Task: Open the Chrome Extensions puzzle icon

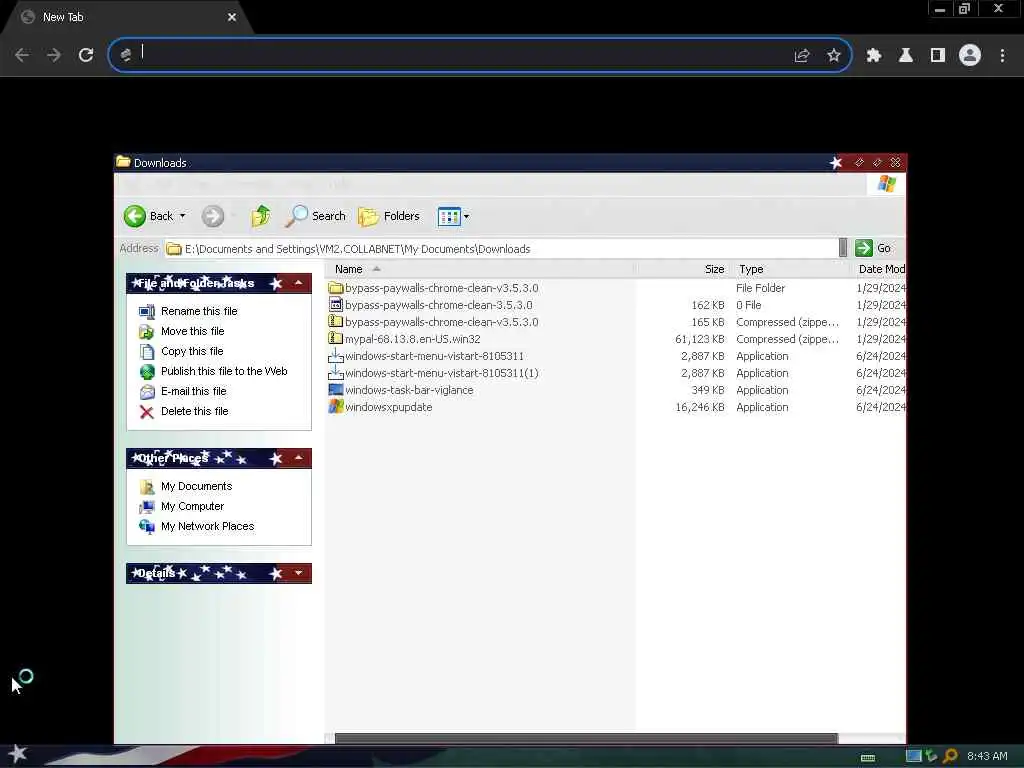Action: coord(874,55)
